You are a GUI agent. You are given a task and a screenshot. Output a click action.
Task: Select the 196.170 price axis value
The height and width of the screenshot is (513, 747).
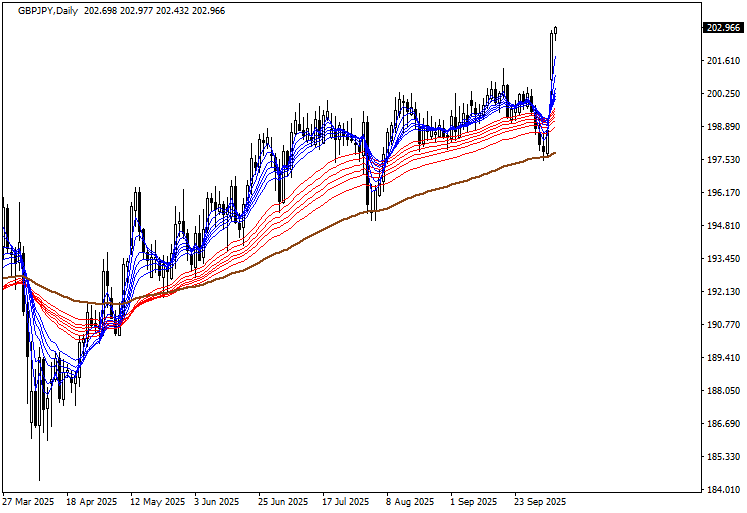[723, 193]
